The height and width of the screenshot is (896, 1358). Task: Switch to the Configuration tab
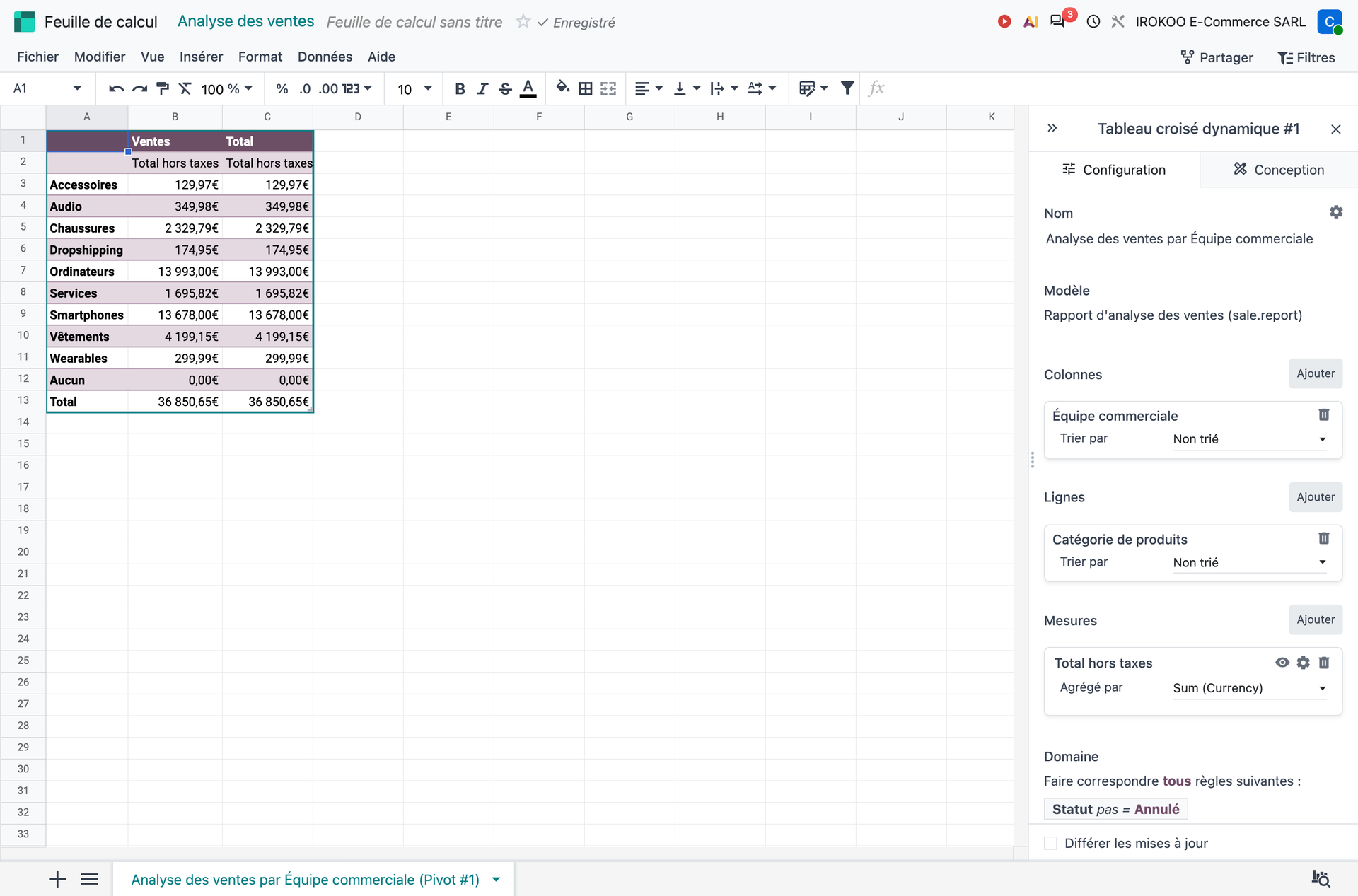(1115, 170)
